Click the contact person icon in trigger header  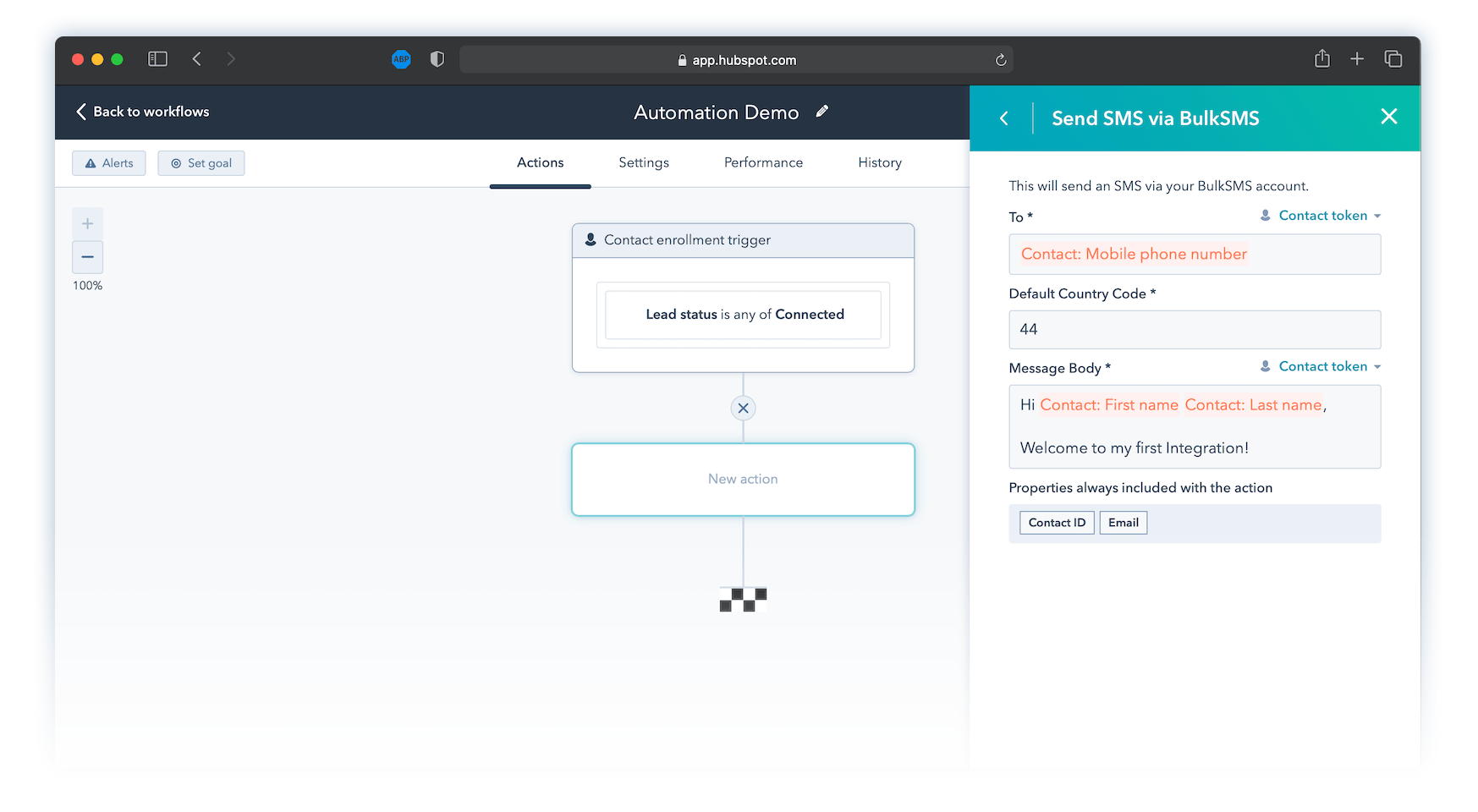pyautogui.click(x=591, y=240)
